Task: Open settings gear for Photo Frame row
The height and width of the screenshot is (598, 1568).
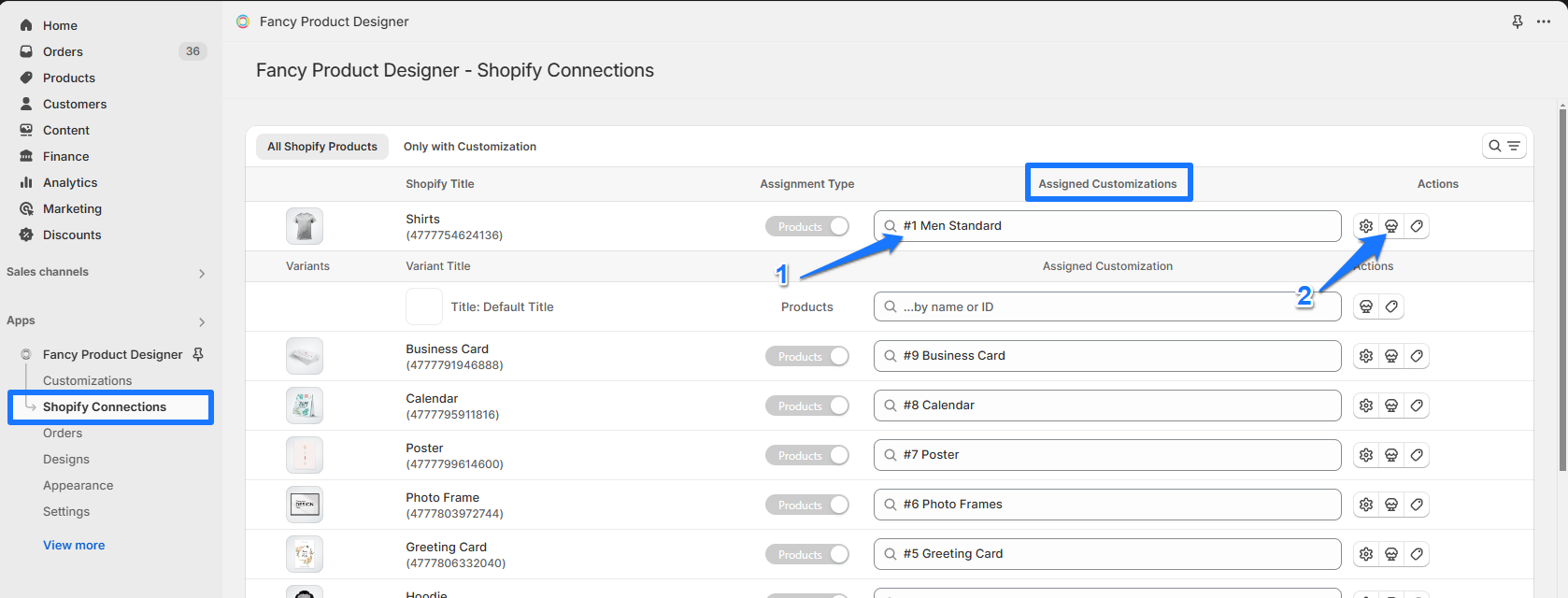Action: click(x=1366, y=505)
